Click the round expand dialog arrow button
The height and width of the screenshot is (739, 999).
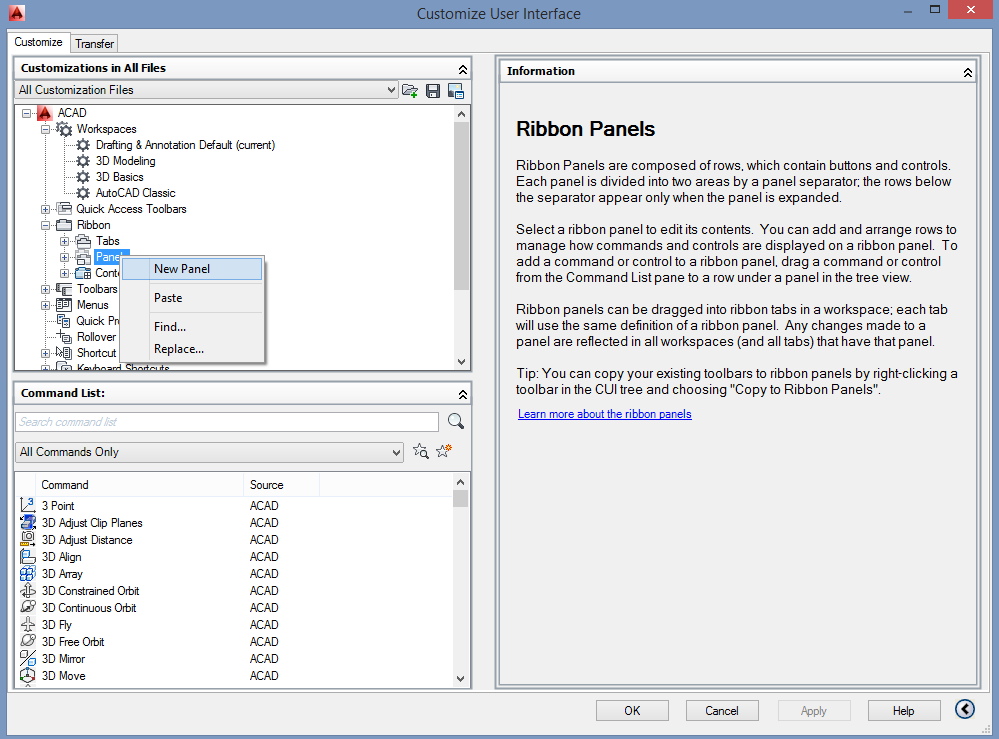[x=965, y=710]
